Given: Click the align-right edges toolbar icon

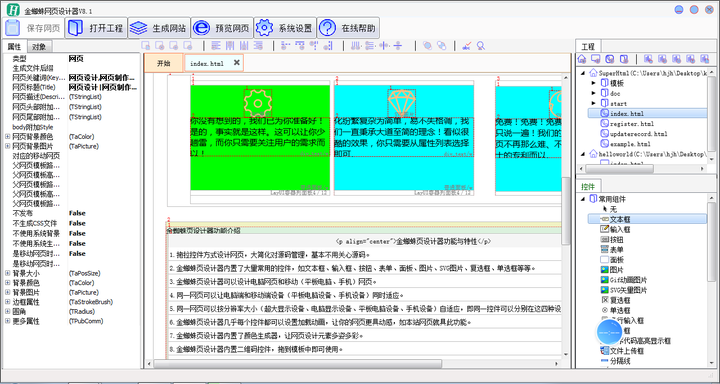Looking at the screenshot, I should pos(258,45).
